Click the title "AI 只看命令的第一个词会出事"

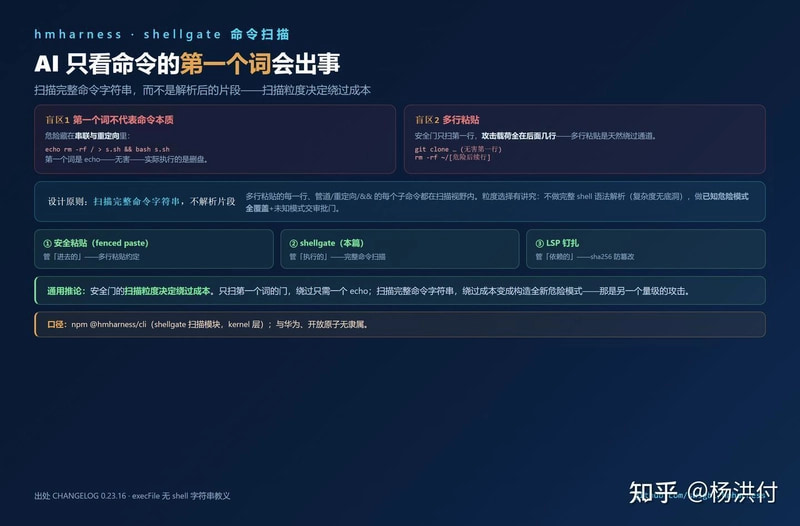(187, 64)
